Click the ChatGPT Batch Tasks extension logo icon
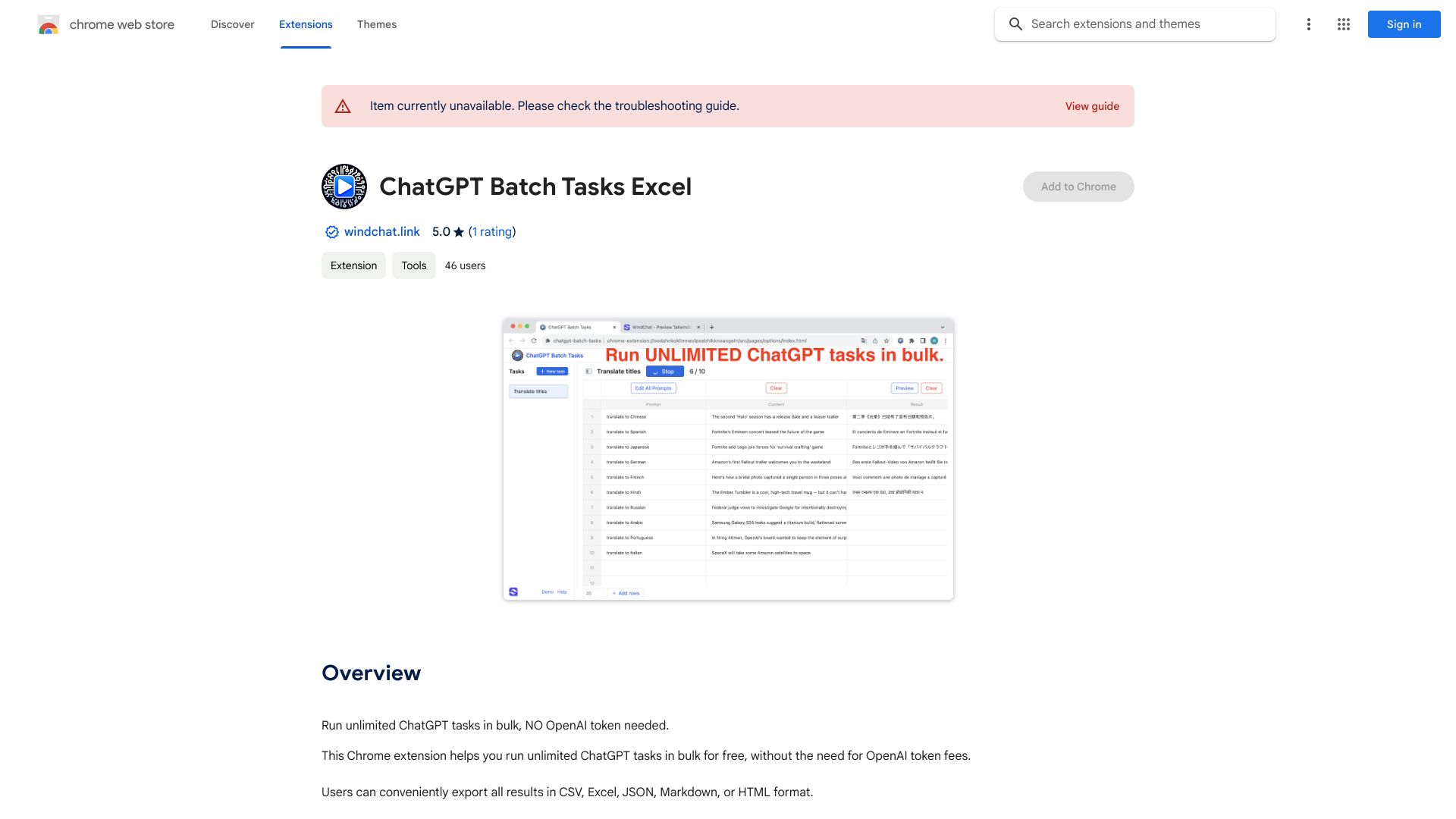Image resolution: width=1456 pixels, height=819 pixels. pos(343,186)
